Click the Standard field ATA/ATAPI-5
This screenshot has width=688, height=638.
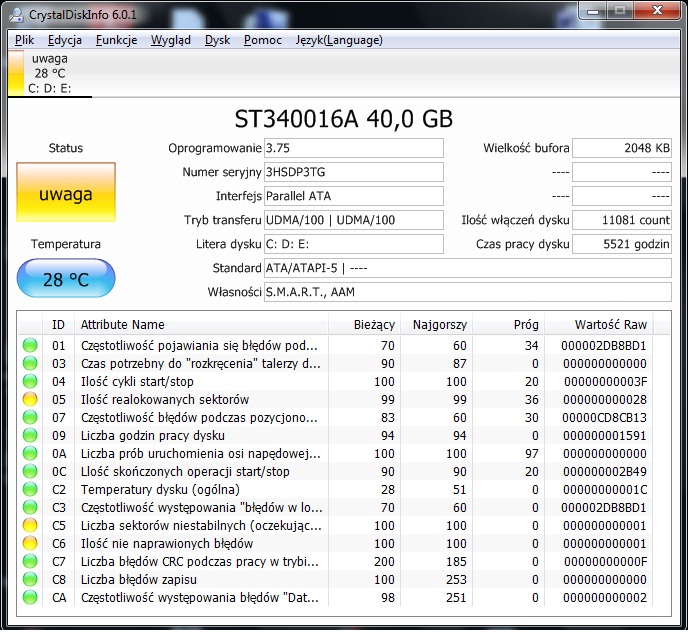click(468, 268)
